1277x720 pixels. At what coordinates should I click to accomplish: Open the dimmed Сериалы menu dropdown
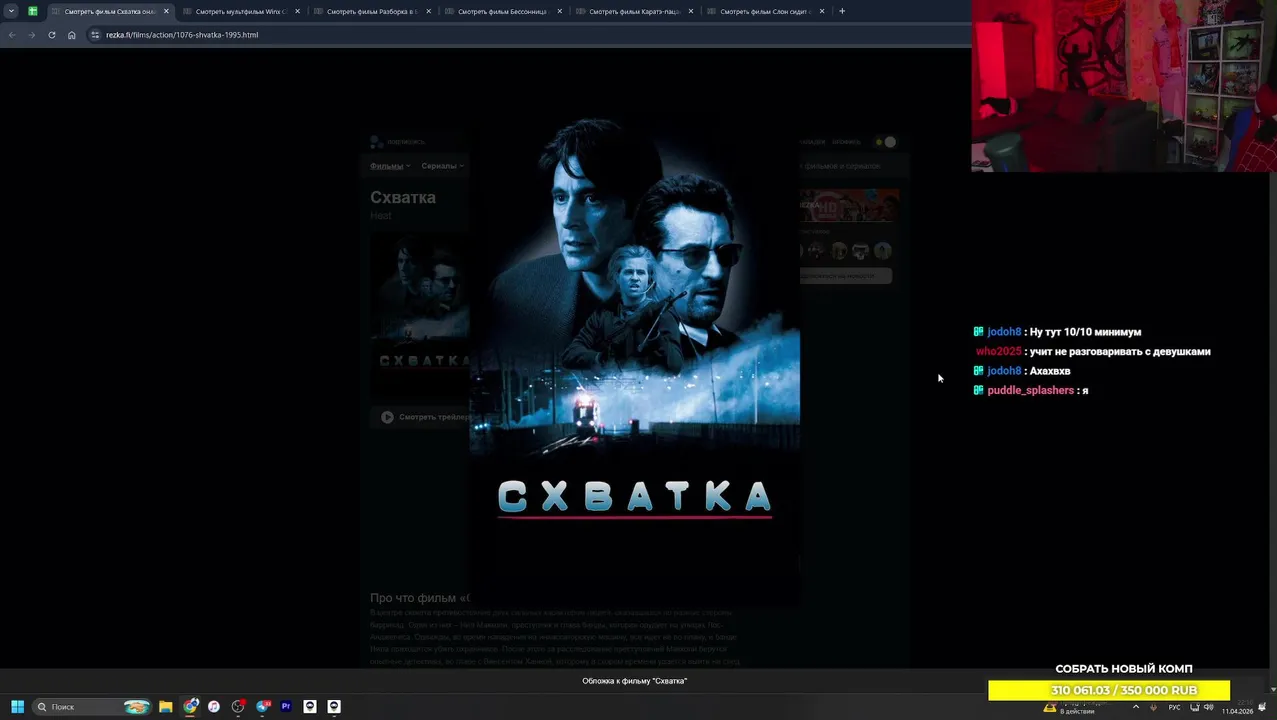click(443, 166)
